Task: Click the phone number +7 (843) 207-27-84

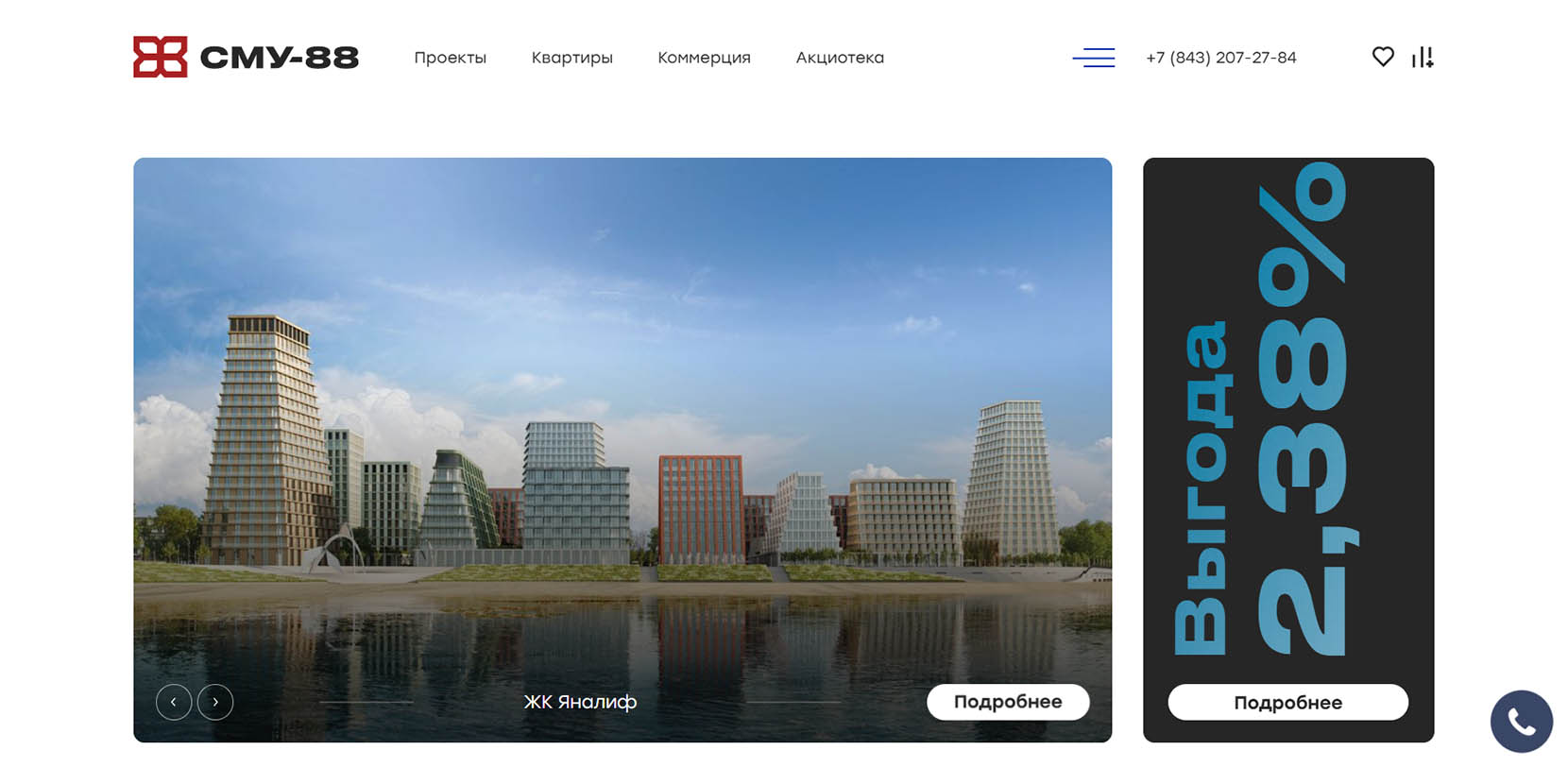Action: pyautogui.click(x=1220, y=58)
